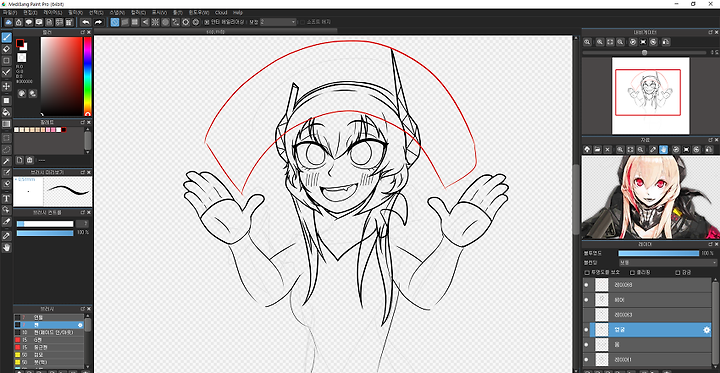Hide the second layer from top
Viewport: 720px width, 373px height.
[586, 300]
